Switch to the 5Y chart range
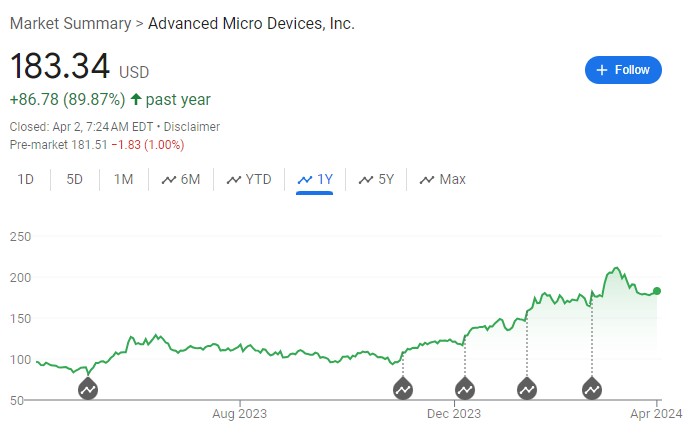This screenshot has width=699, height=436. click(x=376, y=180)
